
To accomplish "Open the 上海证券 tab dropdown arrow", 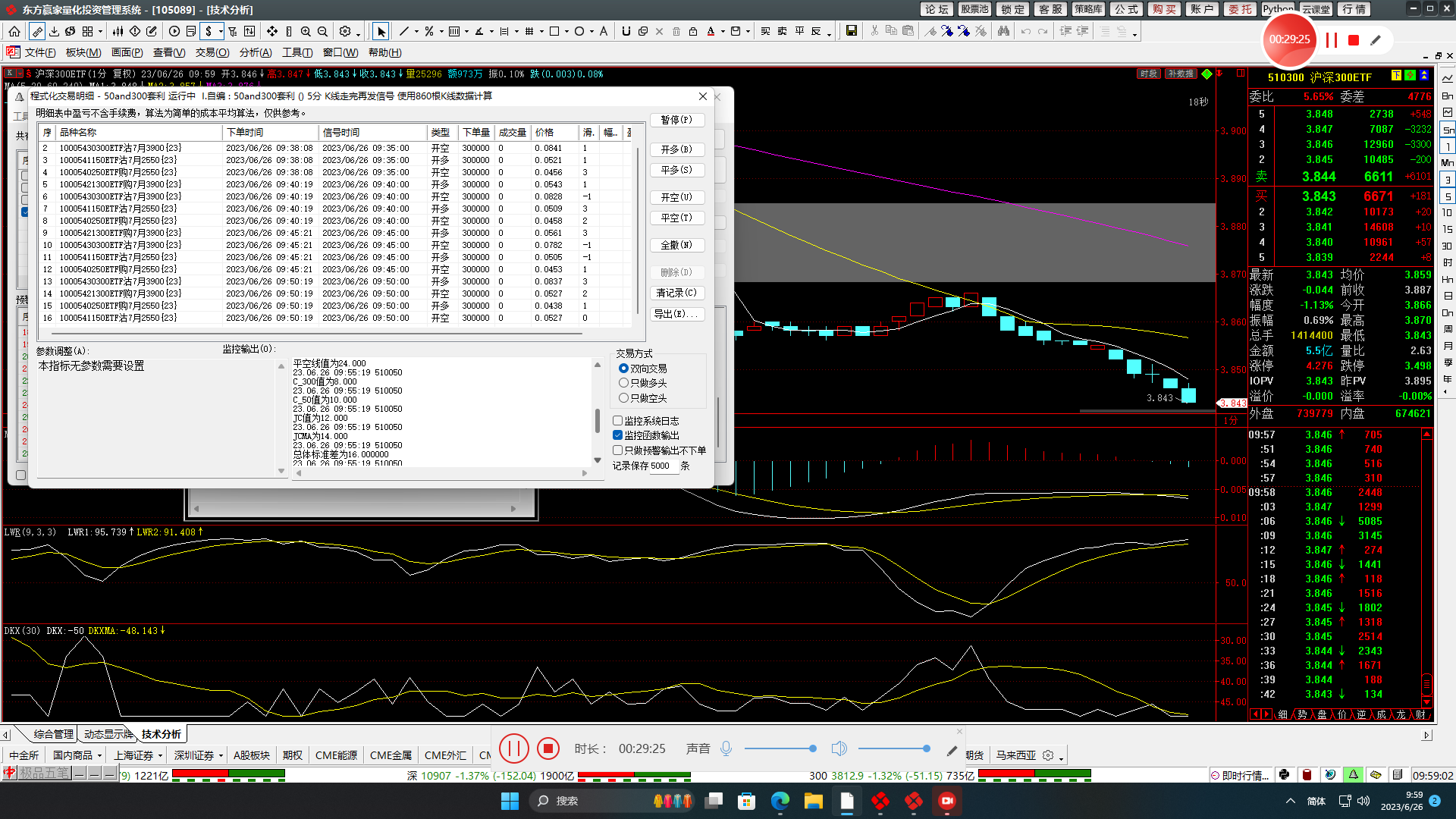I will coord(160,755).
